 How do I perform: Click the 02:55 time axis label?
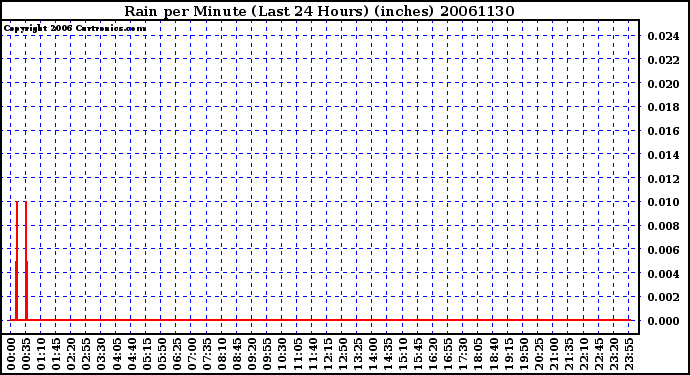(x=87, y=354)
